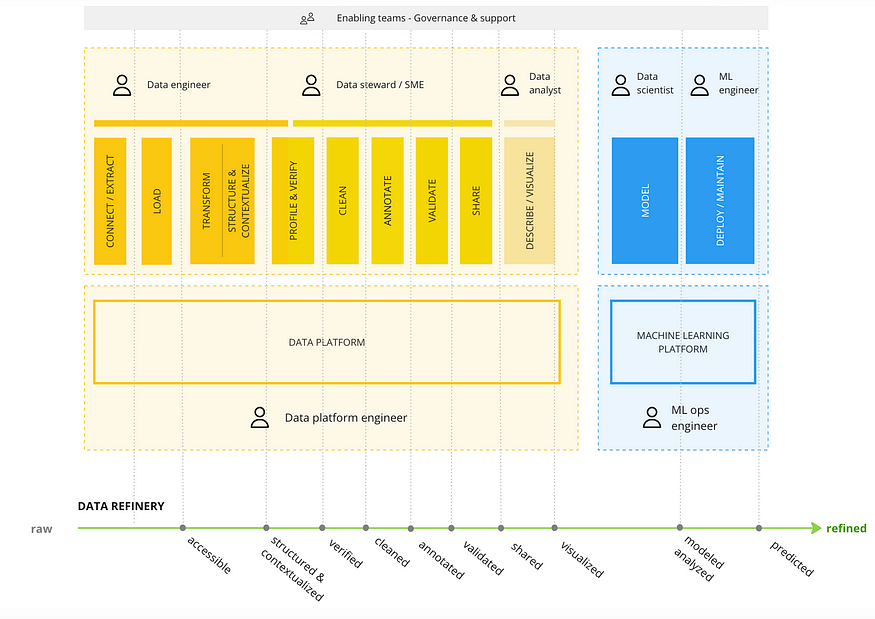Select the ML ops engineer person icon
Image resolution: width=875 pixels, height=619 pixels.
coord(652,418)
